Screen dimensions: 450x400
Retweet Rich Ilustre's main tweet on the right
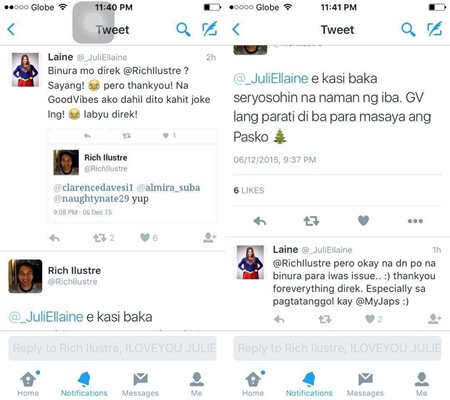pos(311,221)
